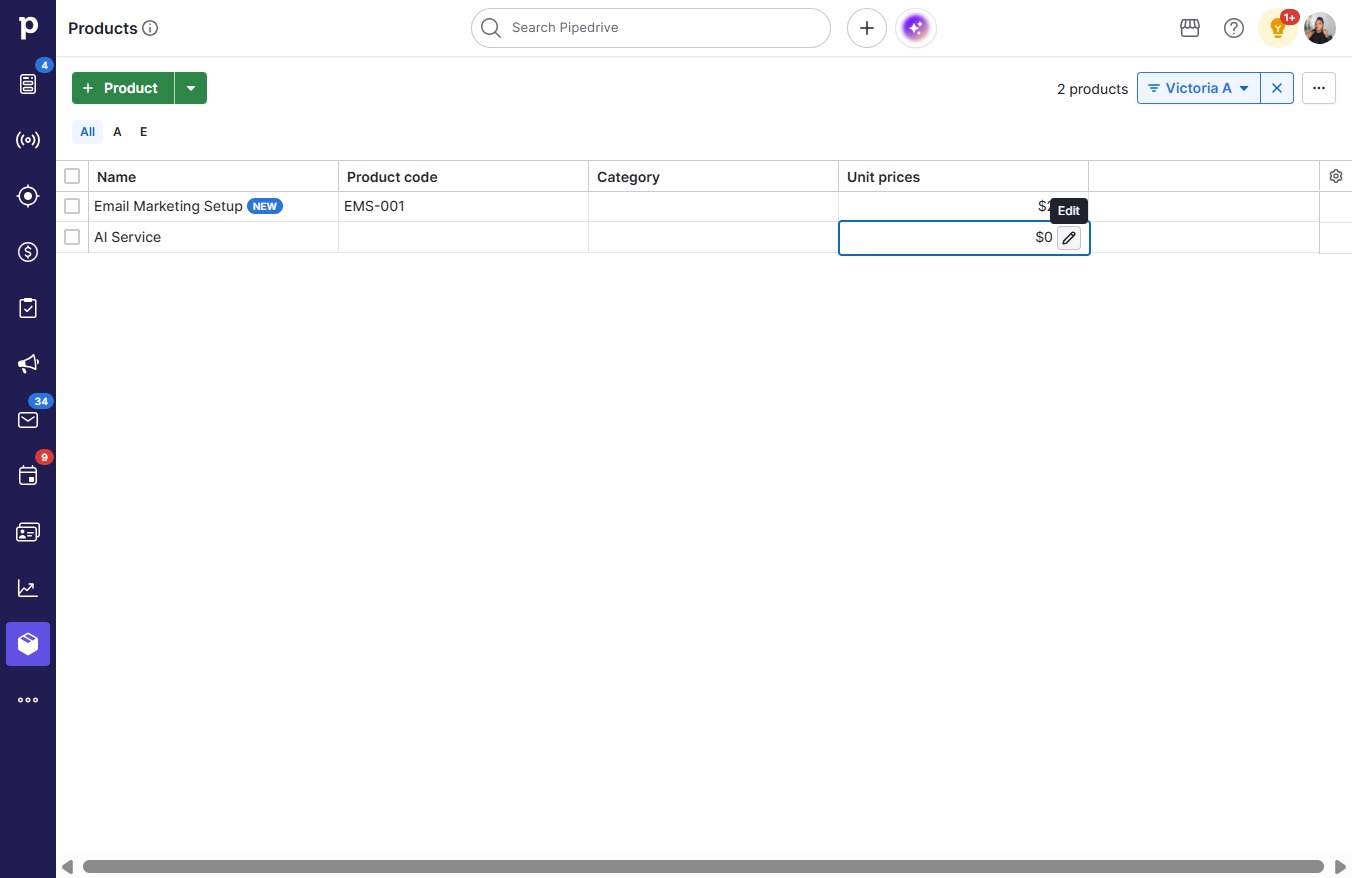Filter products by letter A
1352x878 pixels.
click(117, 132)
